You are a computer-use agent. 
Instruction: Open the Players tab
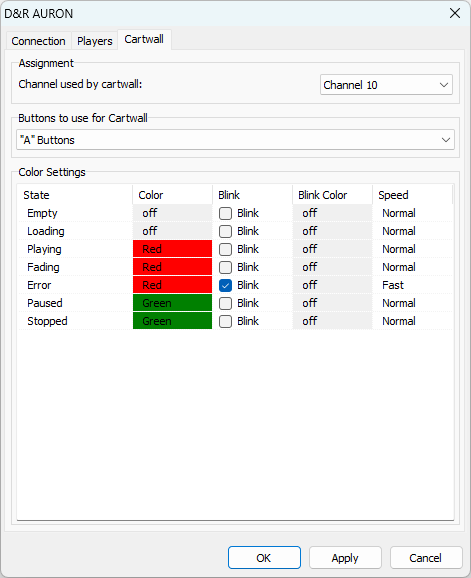[x=95, y=41]
